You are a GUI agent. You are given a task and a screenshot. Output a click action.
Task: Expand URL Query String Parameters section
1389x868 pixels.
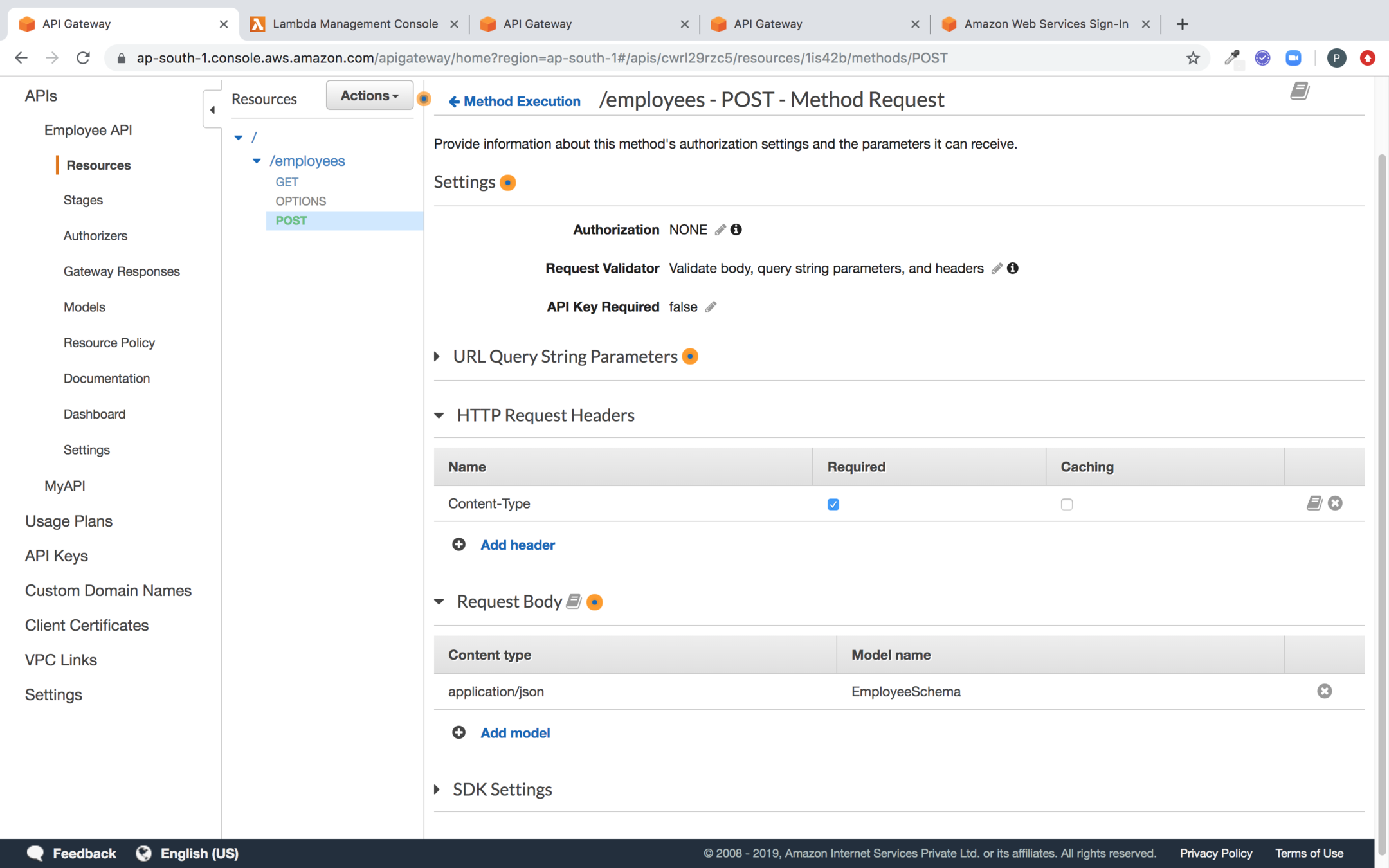[438, 357]
